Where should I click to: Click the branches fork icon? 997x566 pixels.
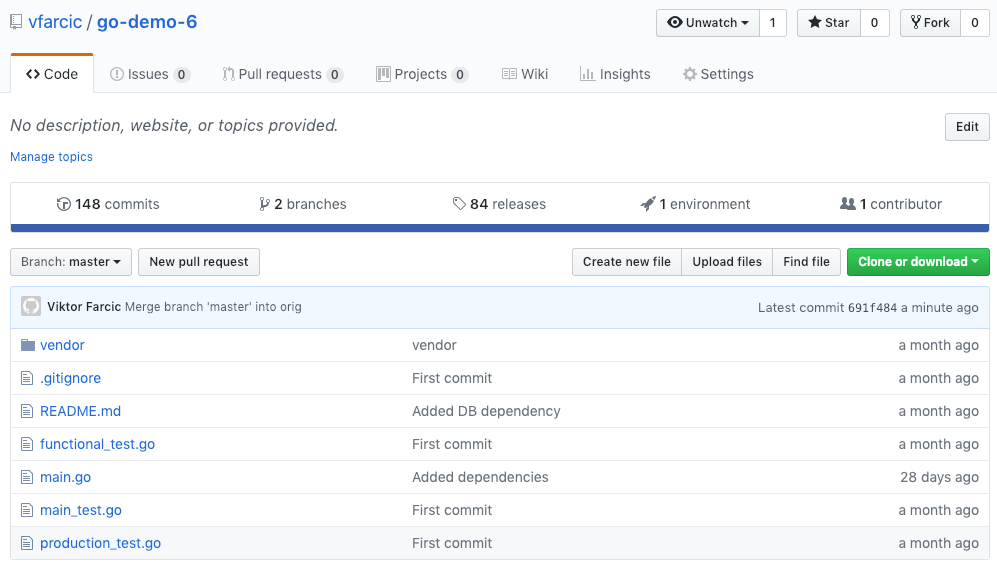pos(265,204)
